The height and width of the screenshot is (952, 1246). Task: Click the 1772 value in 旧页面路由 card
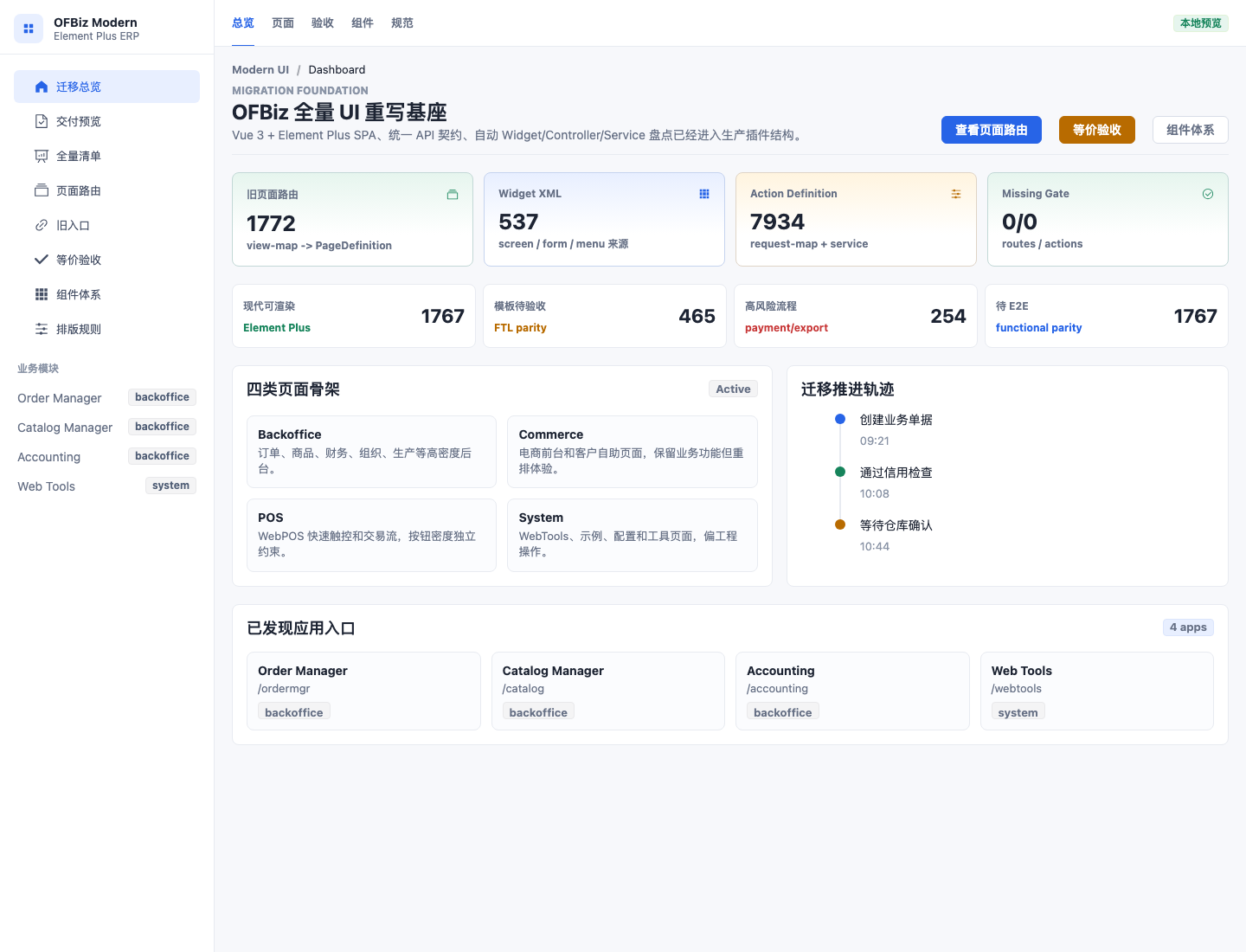(271, 223)
